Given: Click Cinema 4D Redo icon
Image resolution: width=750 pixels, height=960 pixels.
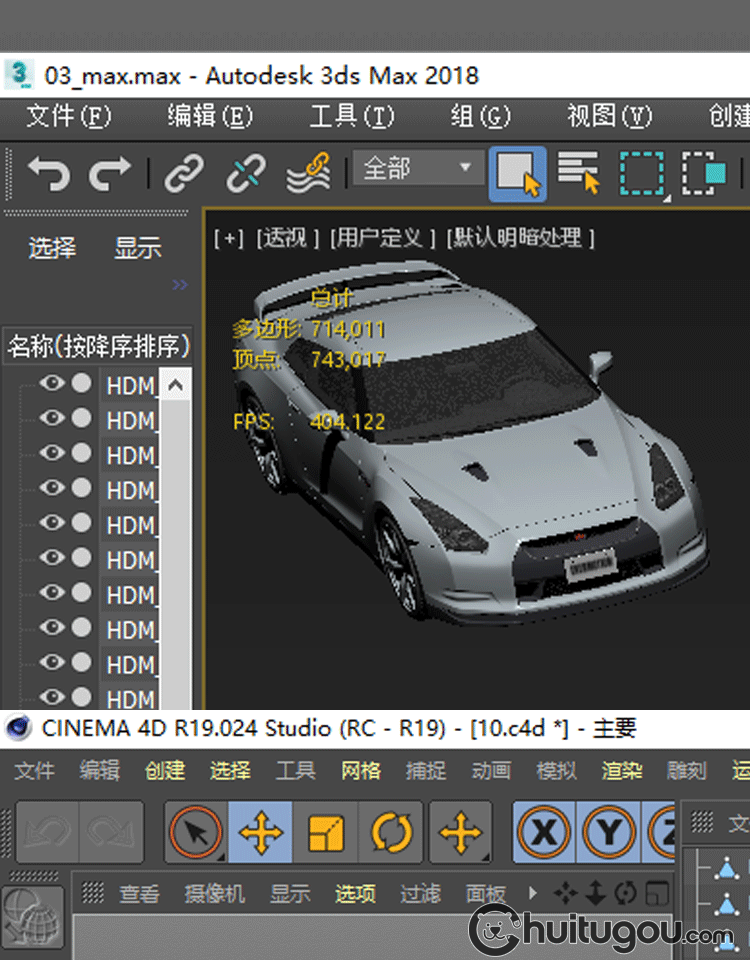Looking at the screenshot, I should point(111,833).
